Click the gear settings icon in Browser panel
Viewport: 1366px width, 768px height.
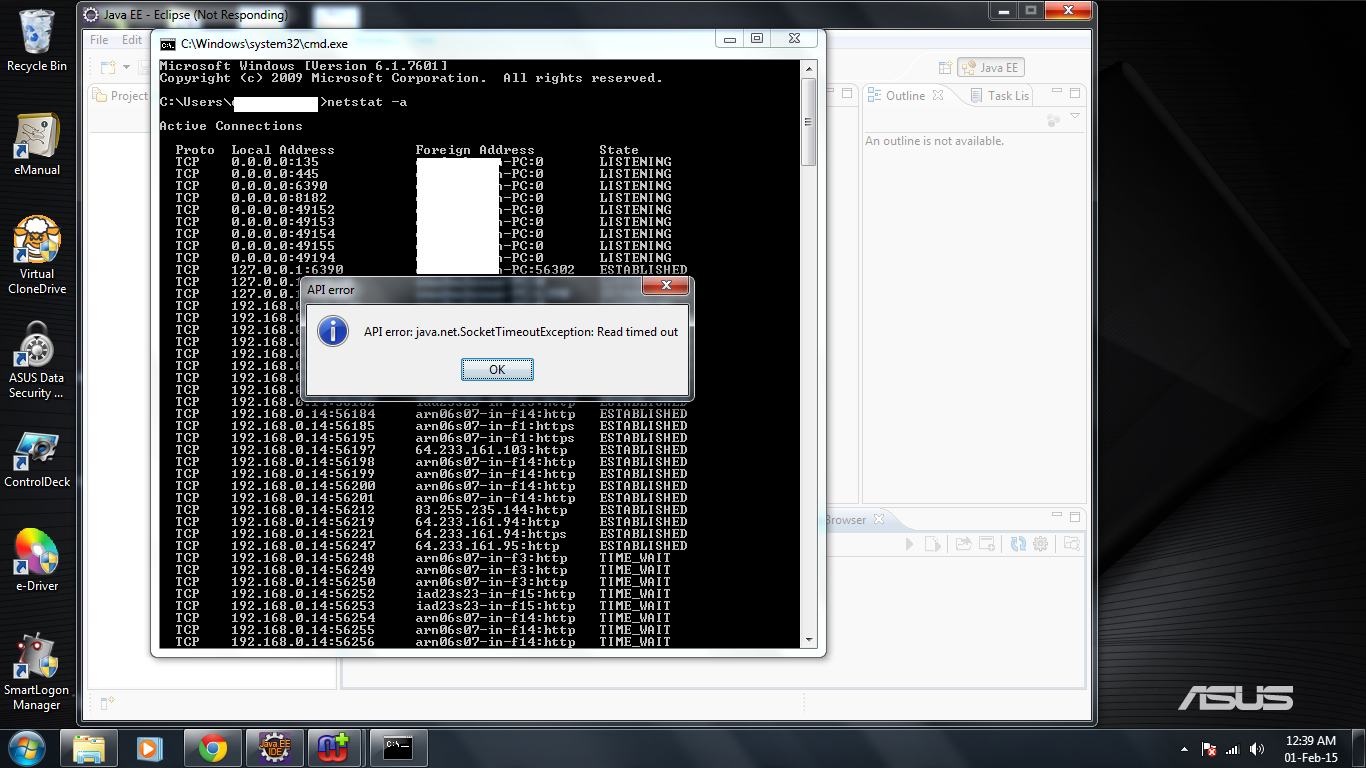coord(1040,544)
